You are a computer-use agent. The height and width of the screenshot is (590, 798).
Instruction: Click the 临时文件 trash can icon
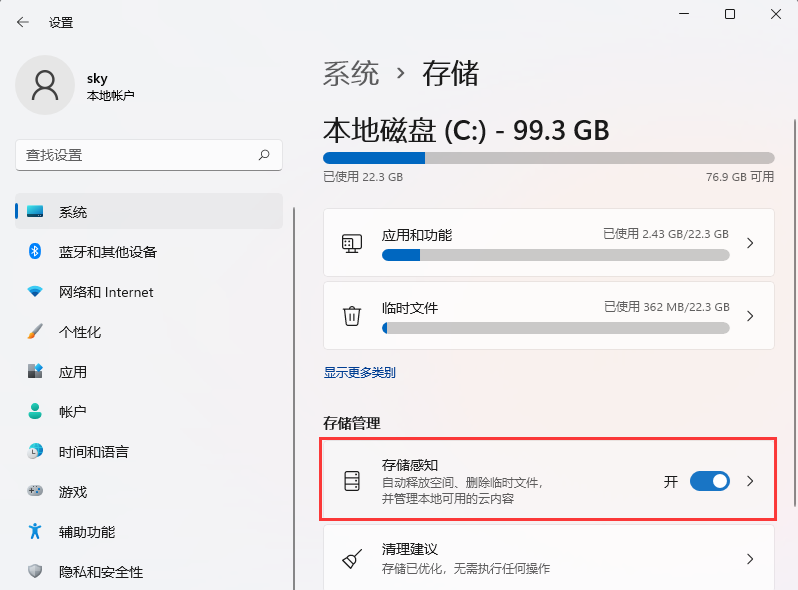point(352,316)
